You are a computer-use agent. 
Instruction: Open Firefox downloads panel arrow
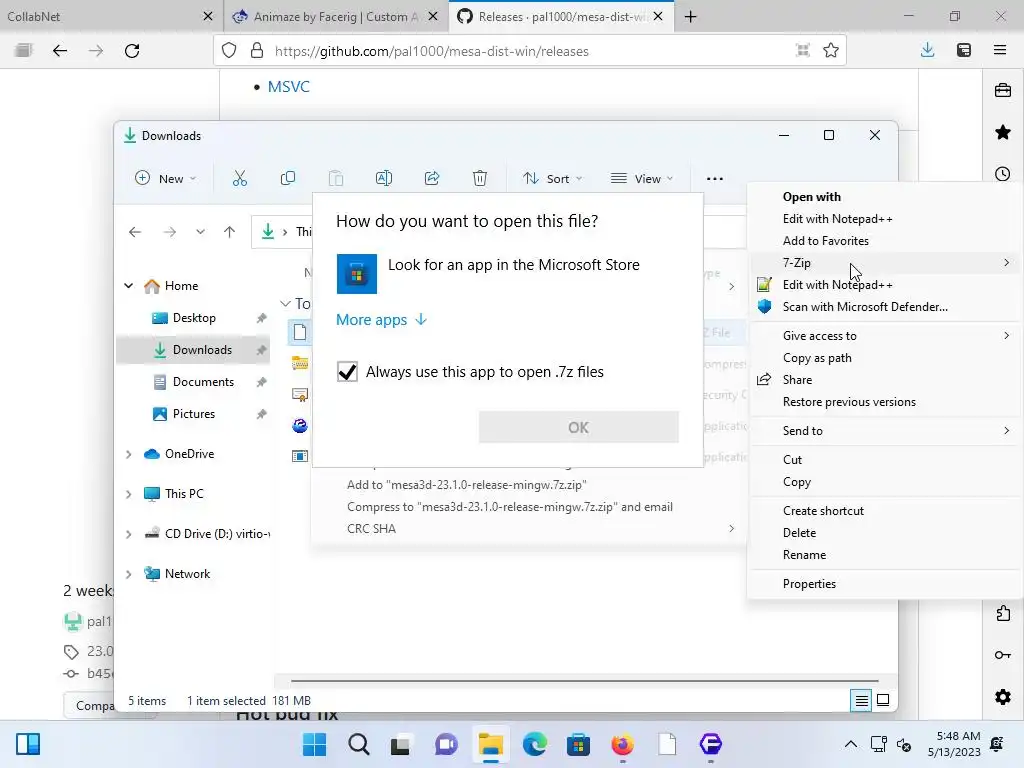[x=927, y=50]
